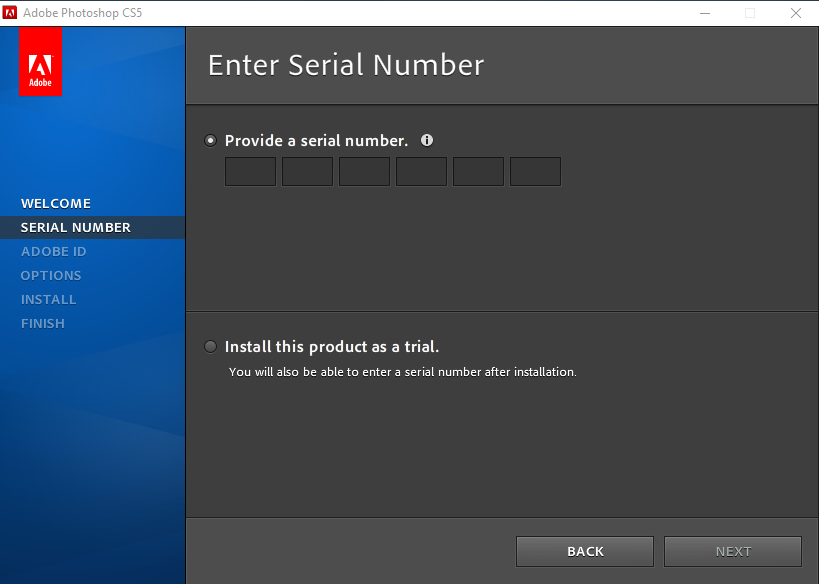The height and width of the screenshot is (584, 819).
Task: Click the third serial number input box
Action: pos(364,171)
